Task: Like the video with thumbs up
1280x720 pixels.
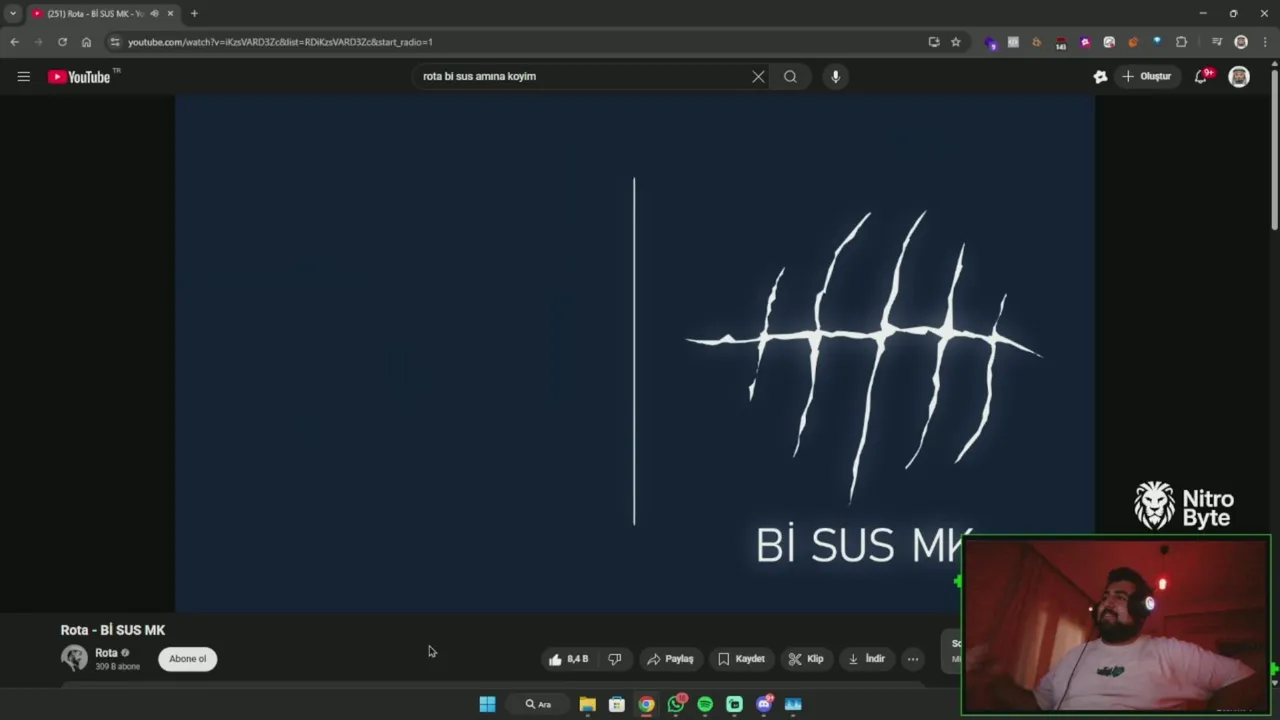Action: [568, 659]
